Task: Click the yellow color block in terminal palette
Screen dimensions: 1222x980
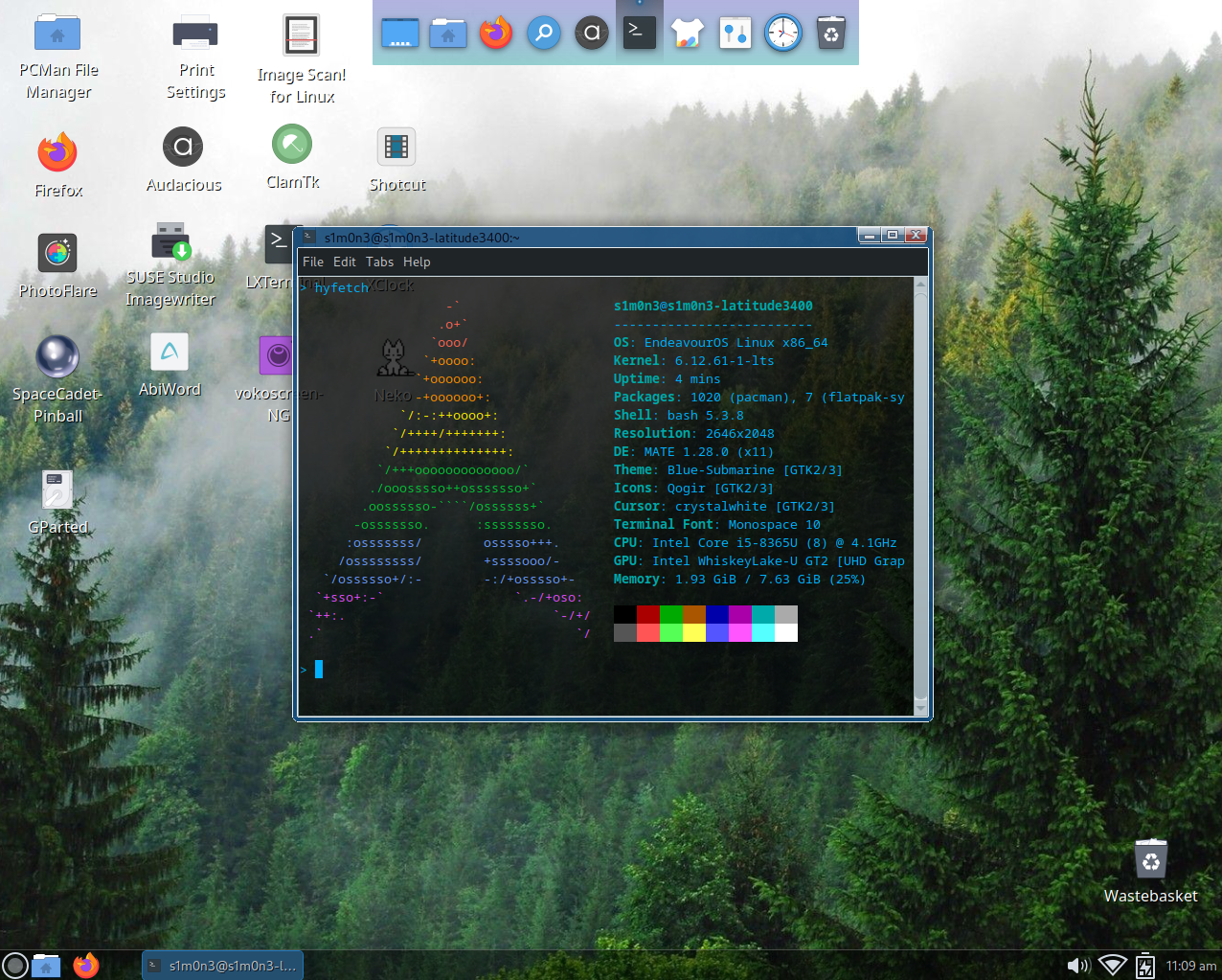Action: (x=694, y=632)
